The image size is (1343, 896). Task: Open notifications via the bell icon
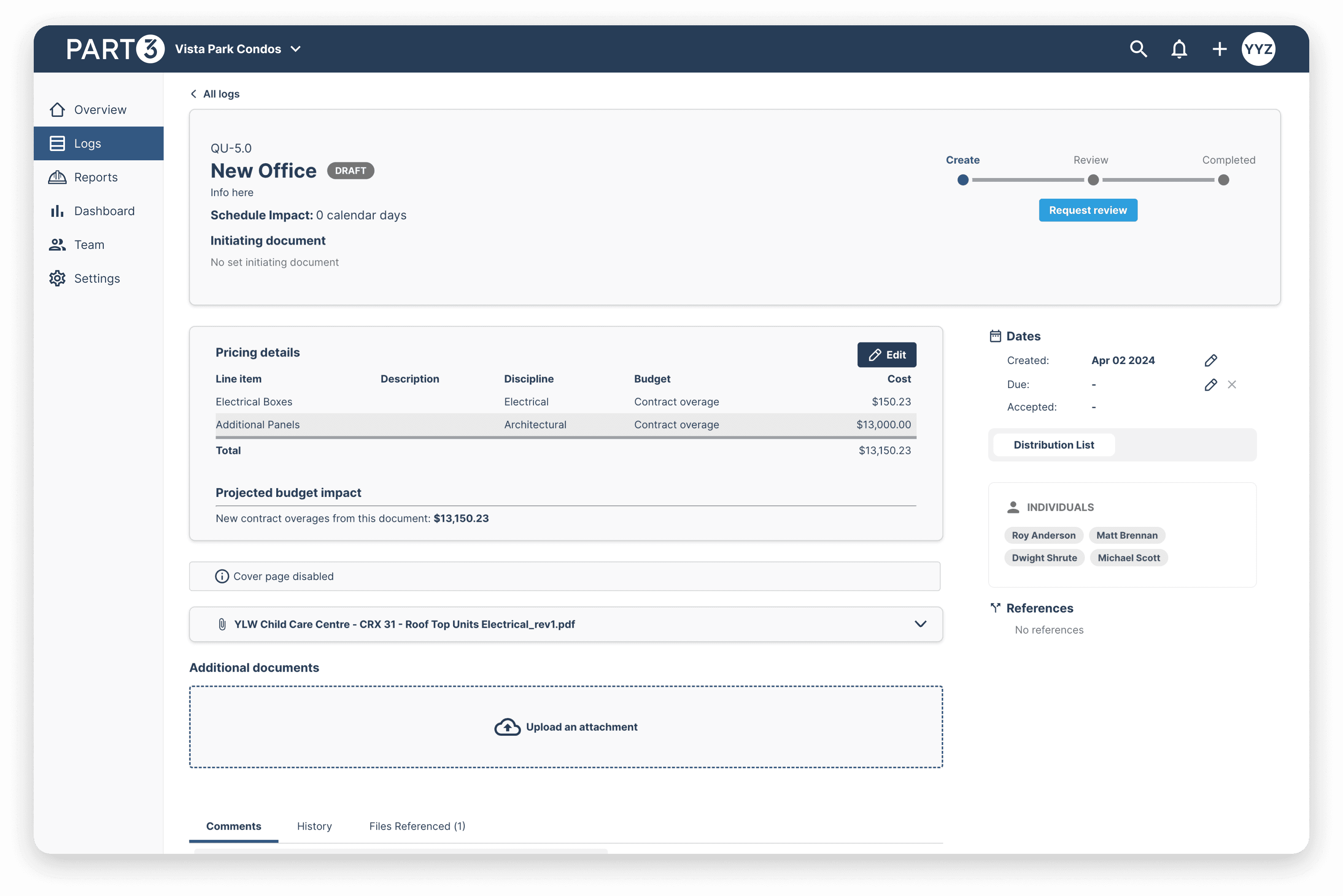click(1178, 49)
